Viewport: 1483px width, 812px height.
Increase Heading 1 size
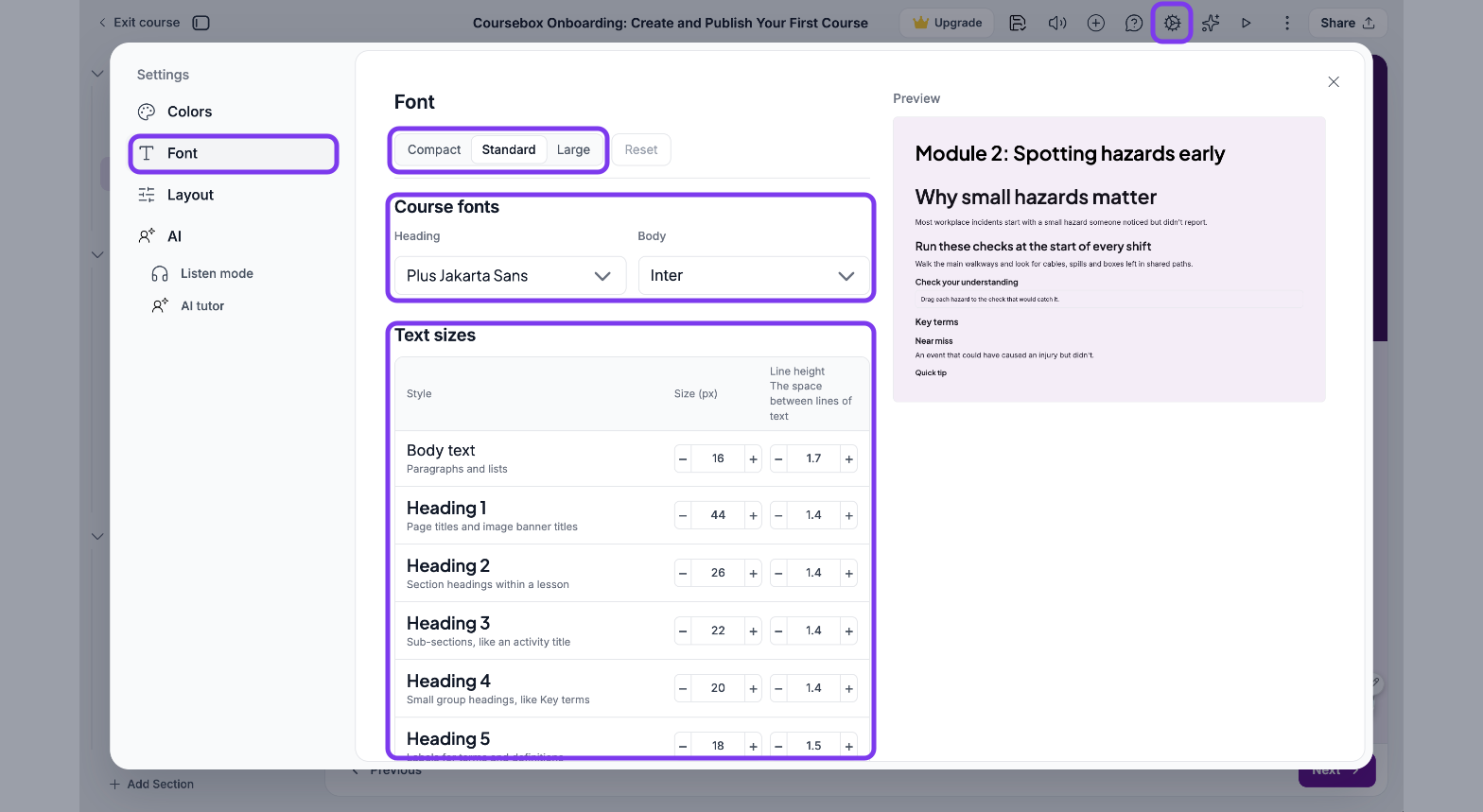pyautogui.click(x=754, y=515)
